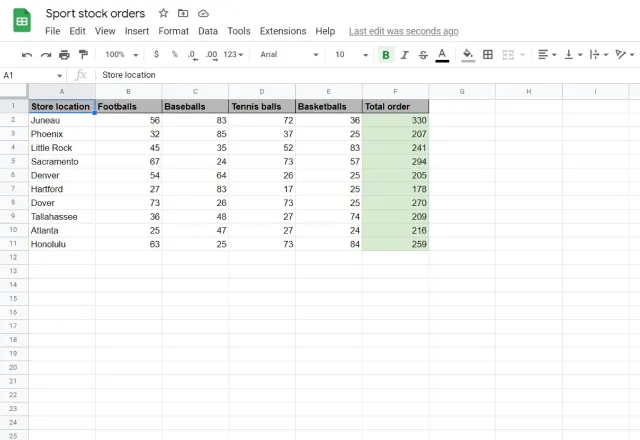Select the Hartford total 178 cell
Image resolution: width=640 pixels, height=440 pixels.
coord(396,189)
